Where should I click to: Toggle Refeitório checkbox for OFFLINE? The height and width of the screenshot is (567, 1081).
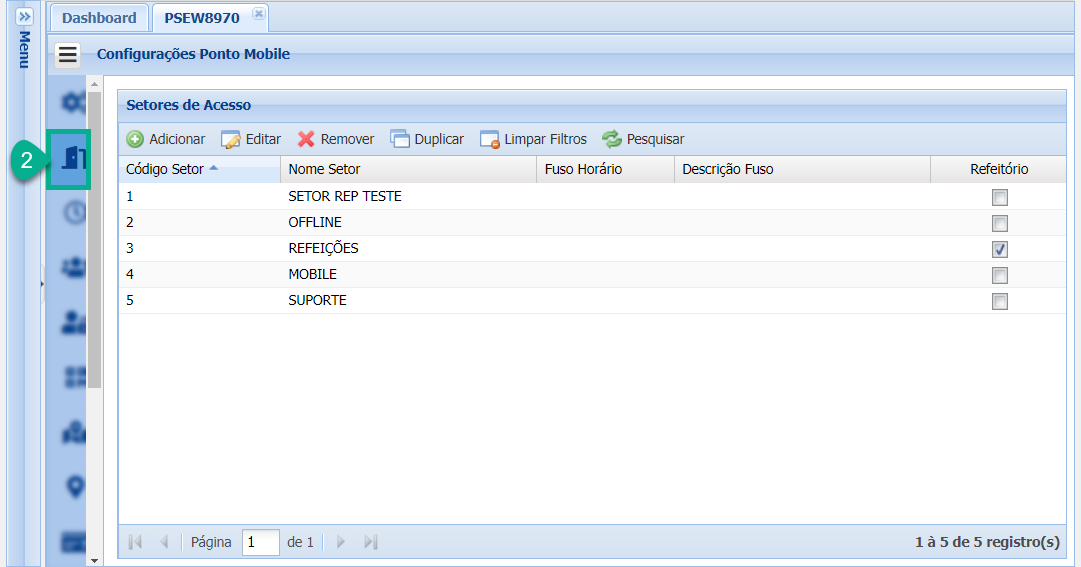(1000, 223)
